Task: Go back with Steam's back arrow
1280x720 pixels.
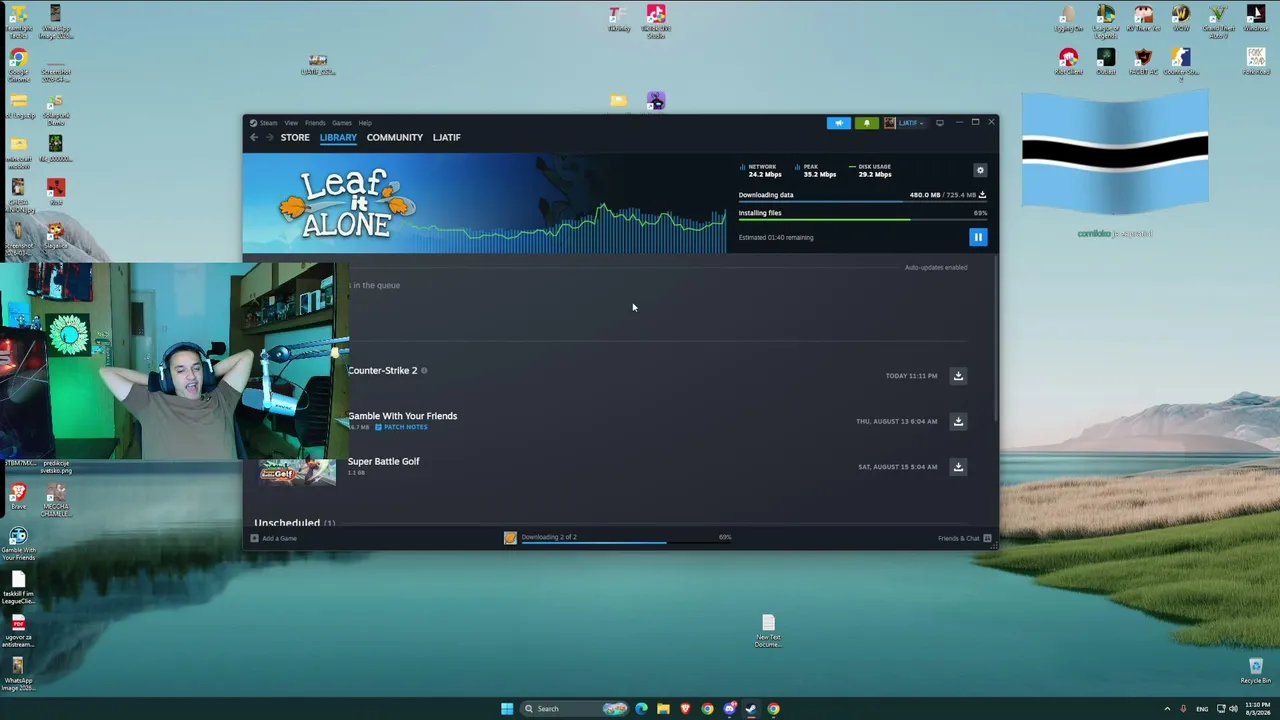Action: (254, 137)
